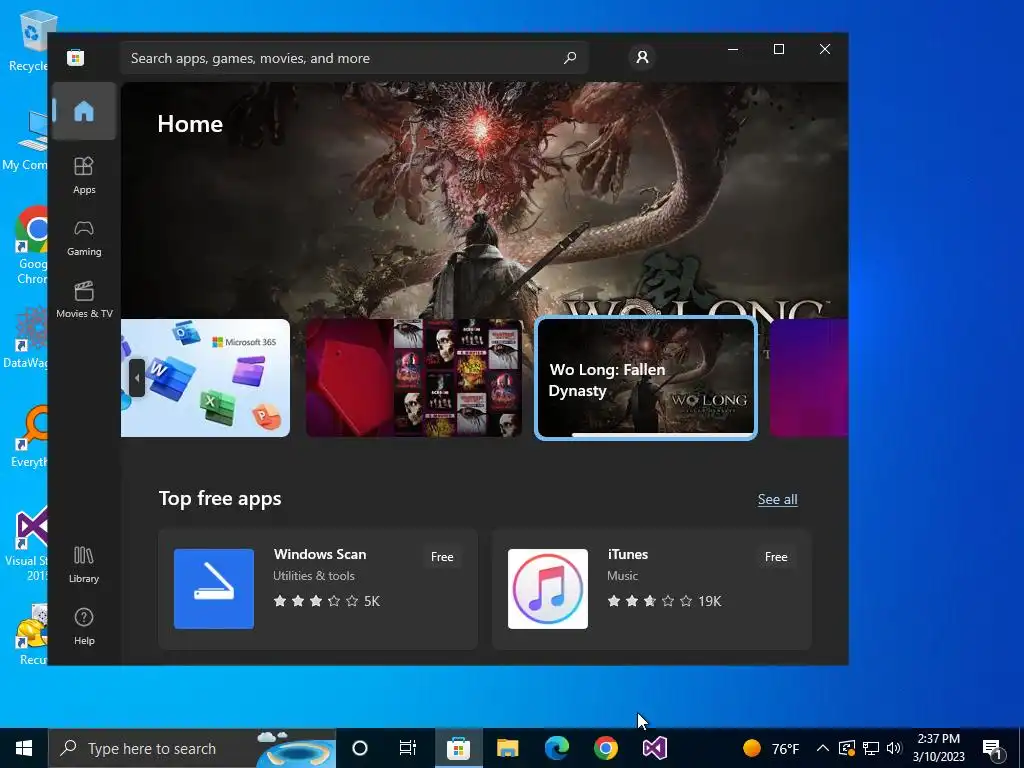Image resolution: width=1024 pixels, height=768 pixels.
Task: Click the Top free apps heading
Action: (220, 498)
